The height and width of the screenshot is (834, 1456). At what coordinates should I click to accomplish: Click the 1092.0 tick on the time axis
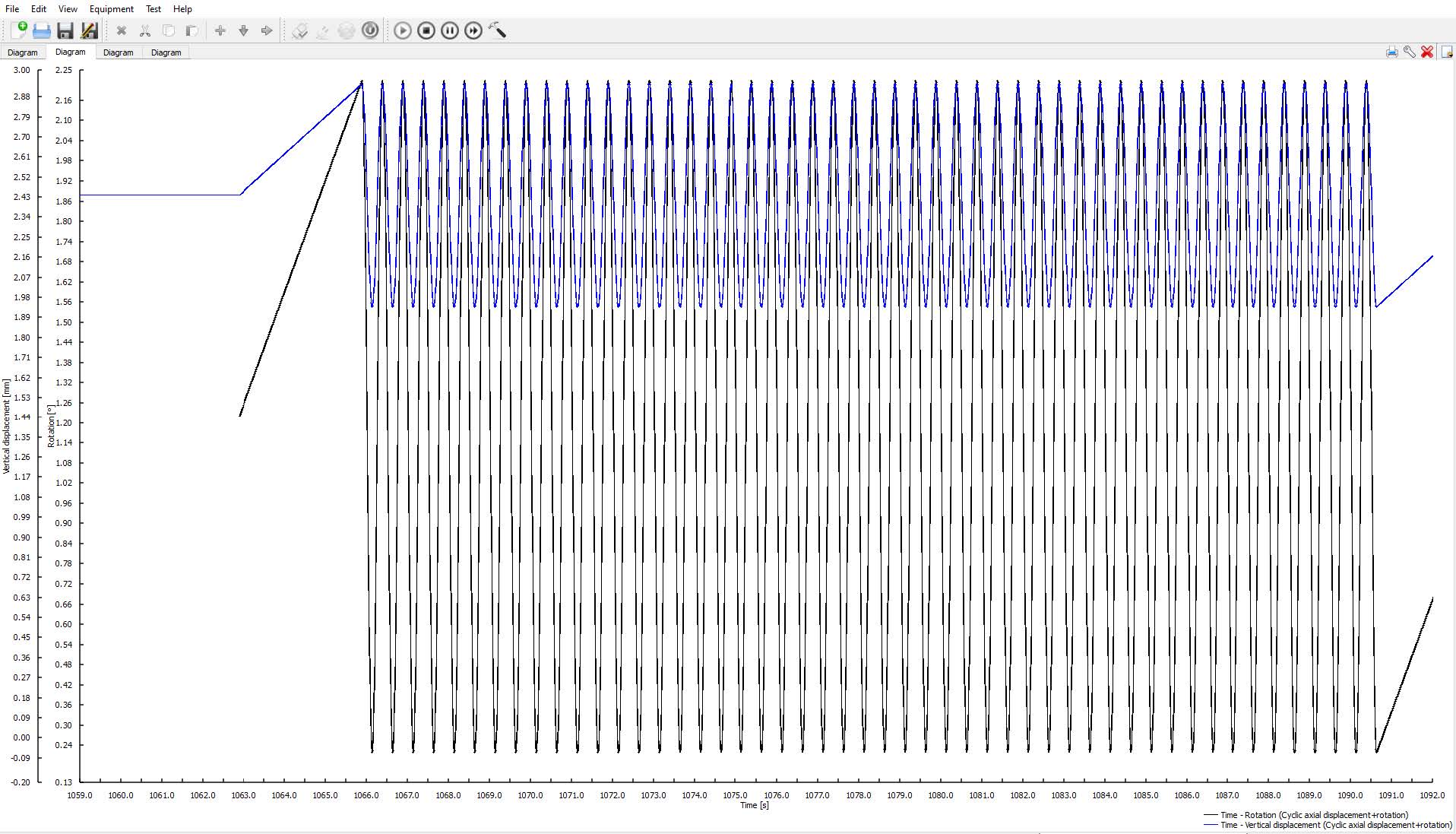pos(1432,795)
